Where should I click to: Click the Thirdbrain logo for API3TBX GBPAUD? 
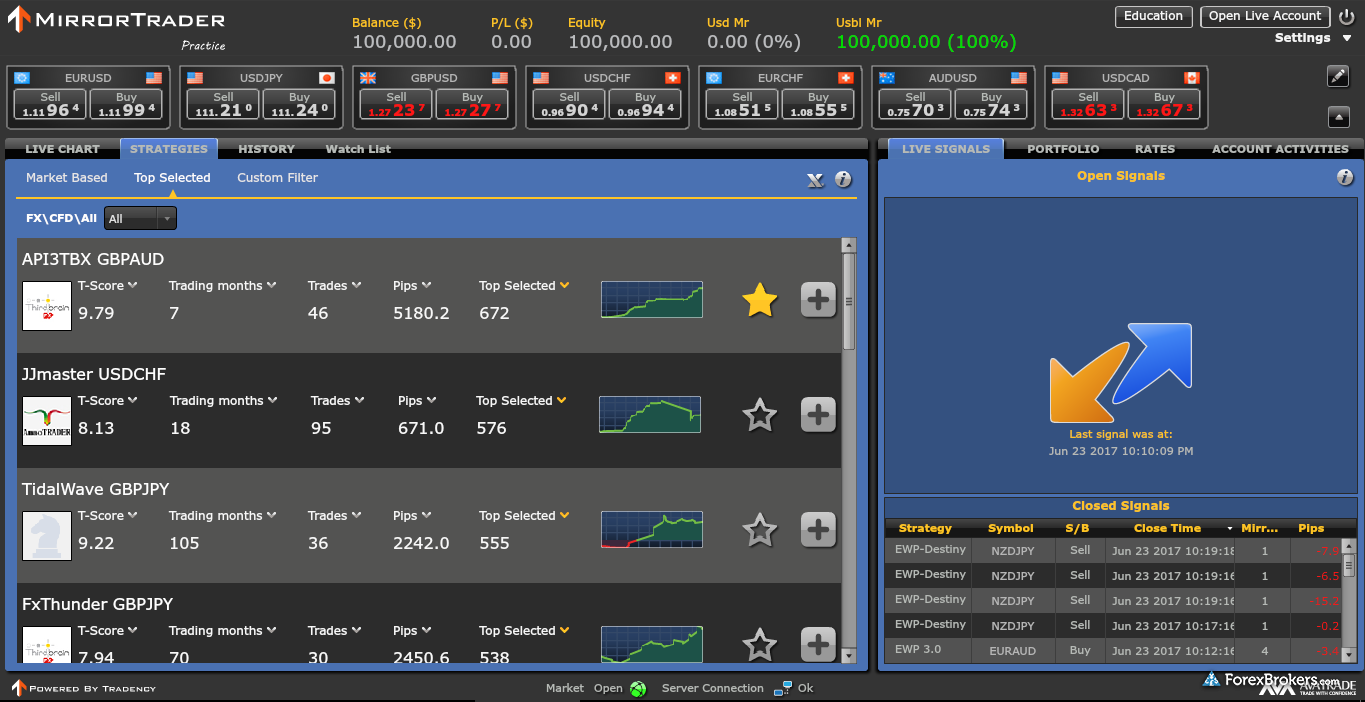tap(47, 306)
